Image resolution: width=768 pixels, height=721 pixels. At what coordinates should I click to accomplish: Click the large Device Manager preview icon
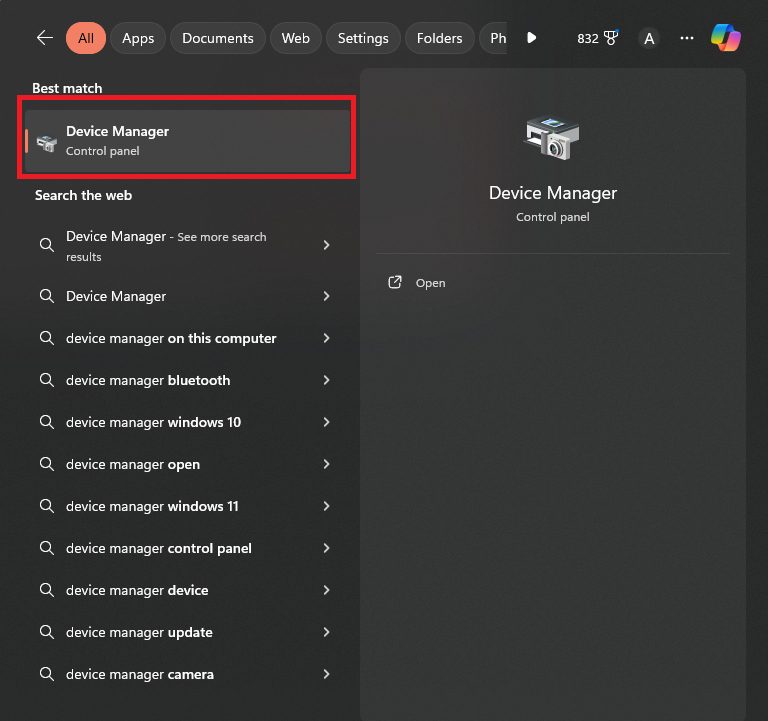click(552, 137)
